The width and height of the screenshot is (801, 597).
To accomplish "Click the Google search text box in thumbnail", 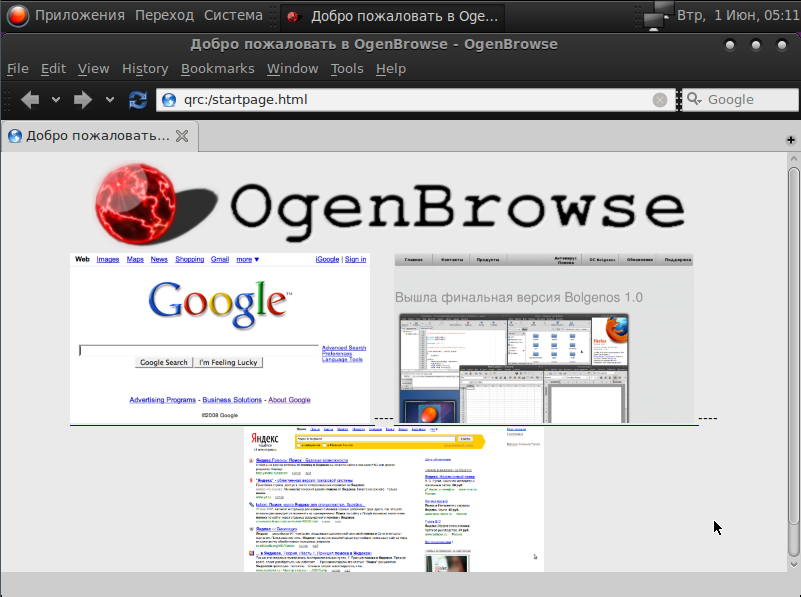I will coord(199,350).
